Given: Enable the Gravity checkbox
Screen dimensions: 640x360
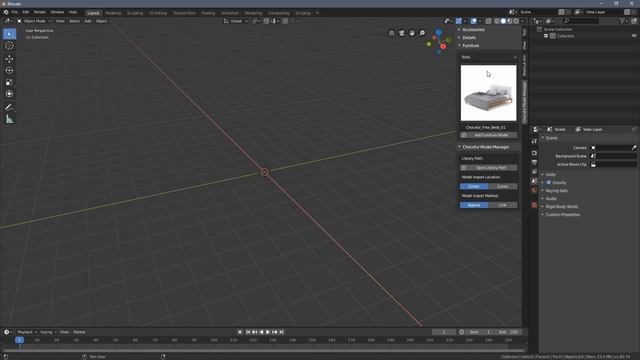Looking at the screenshot, I should [x=549, y=182].
